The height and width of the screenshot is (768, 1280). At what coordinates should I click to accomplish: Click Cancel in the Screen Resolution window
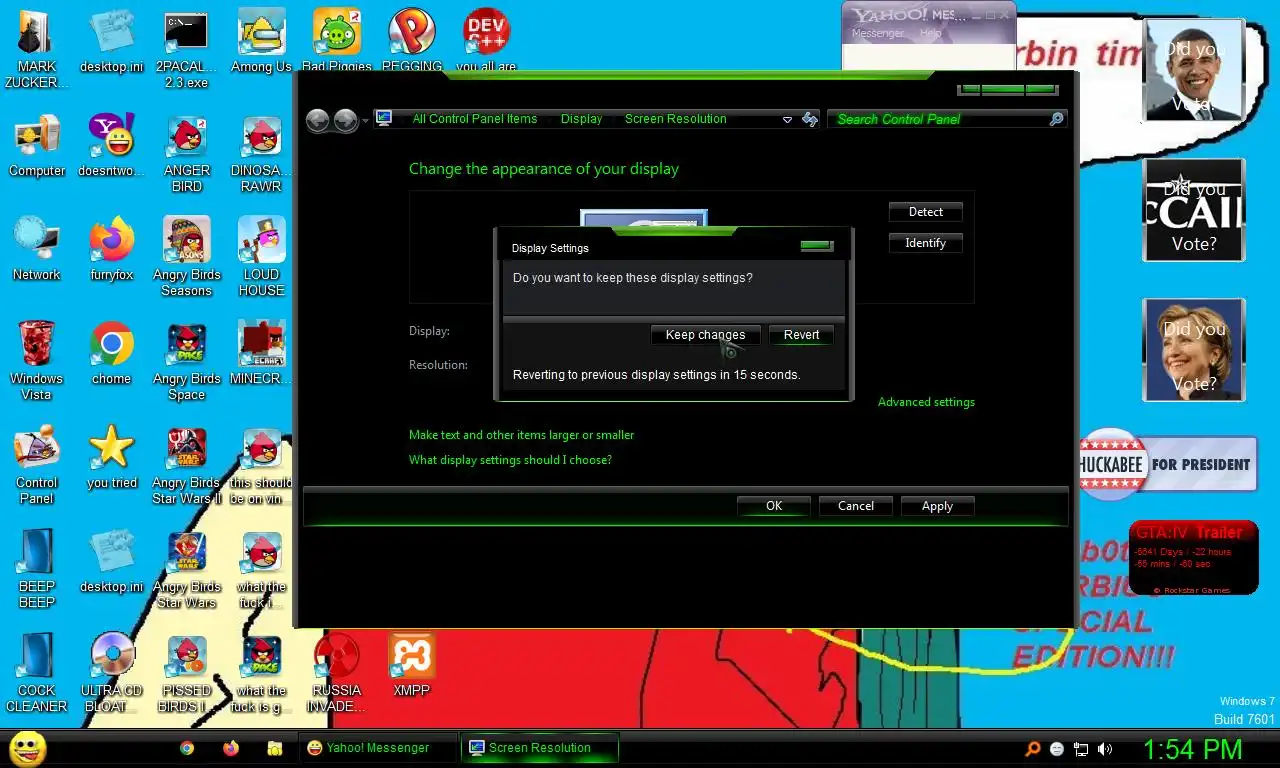pos(856,506)
